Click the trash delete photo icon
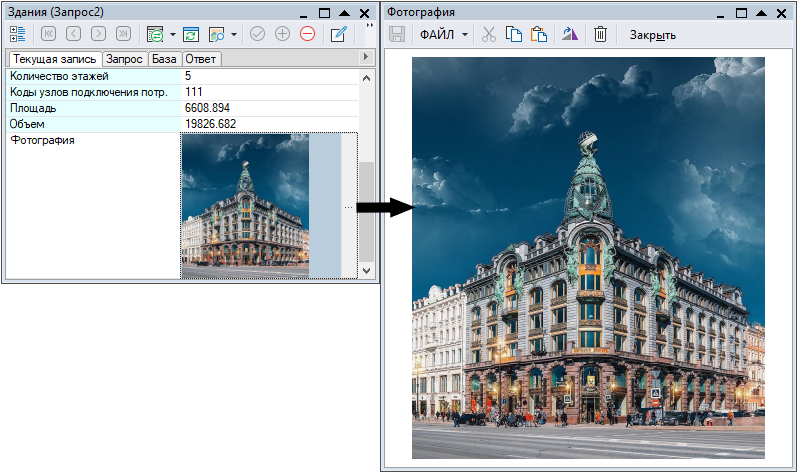Image resolution: width=797 pixels, height=472 pixels. 600,35
